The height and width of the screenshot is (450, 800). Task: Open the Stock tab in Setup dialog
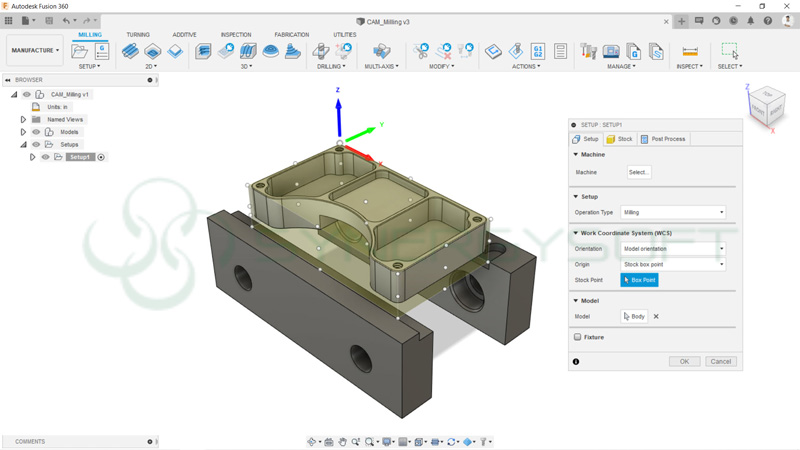coord(620,139)
